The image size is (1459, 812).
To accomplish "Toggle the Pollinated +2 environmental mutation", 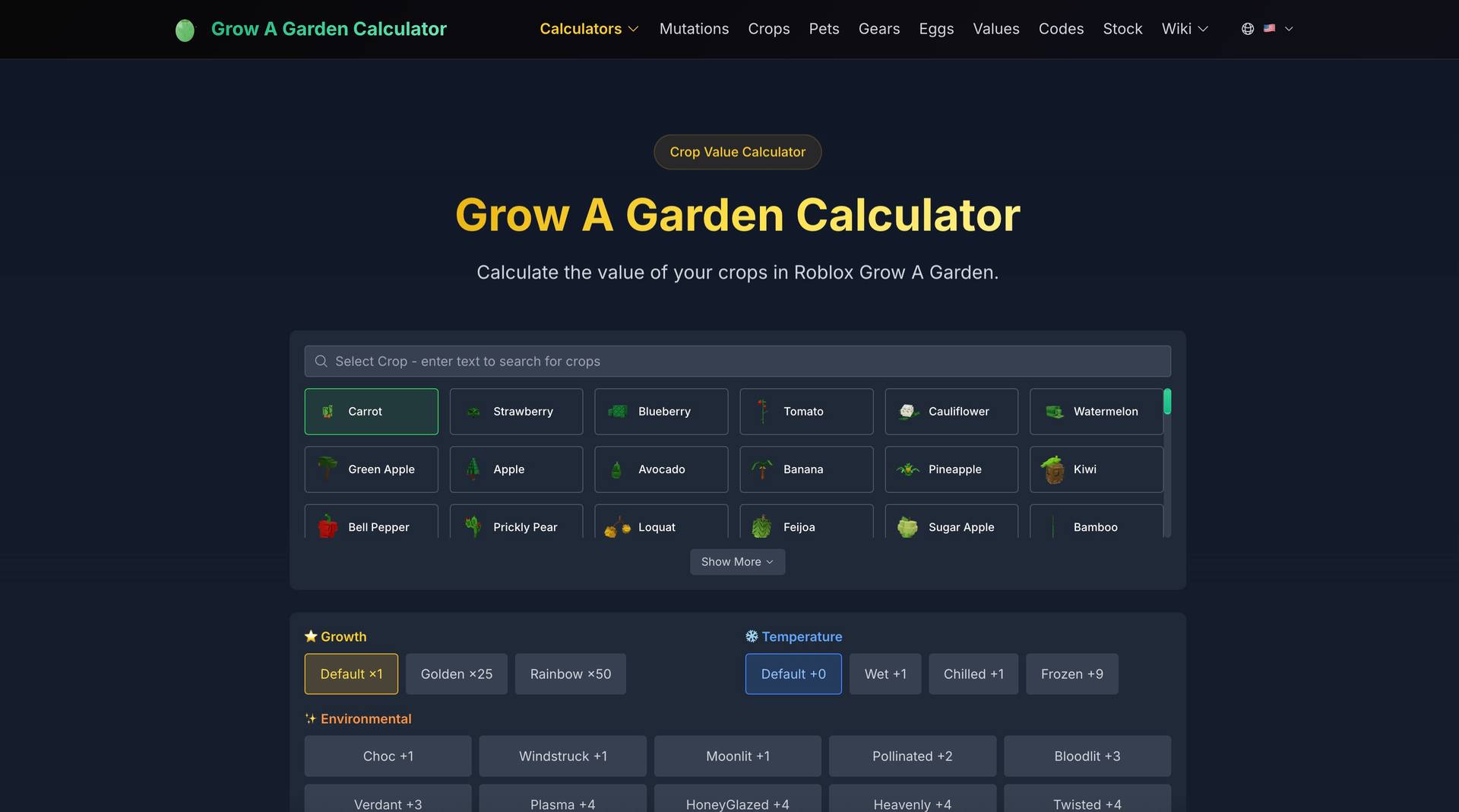I will (x=912, y=756).
